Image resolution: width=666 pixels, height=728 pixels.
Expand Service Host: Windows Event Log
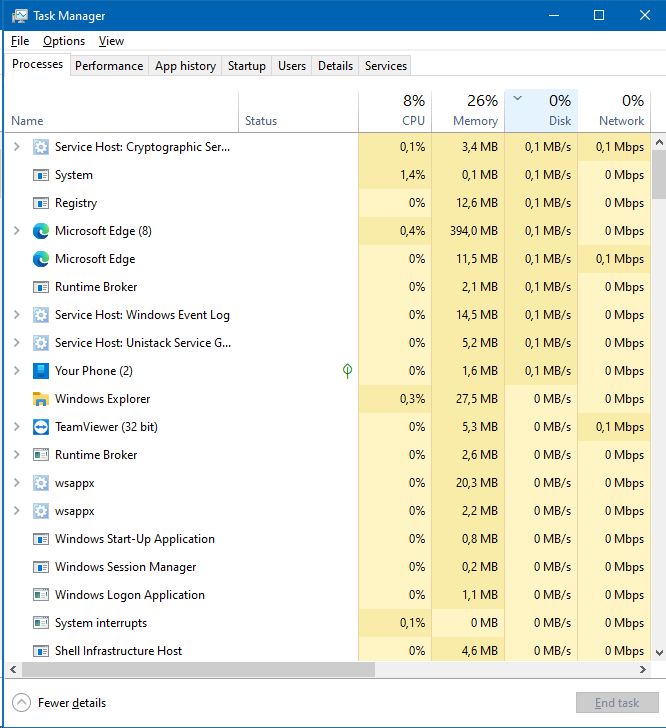click(x=17, y=315)
